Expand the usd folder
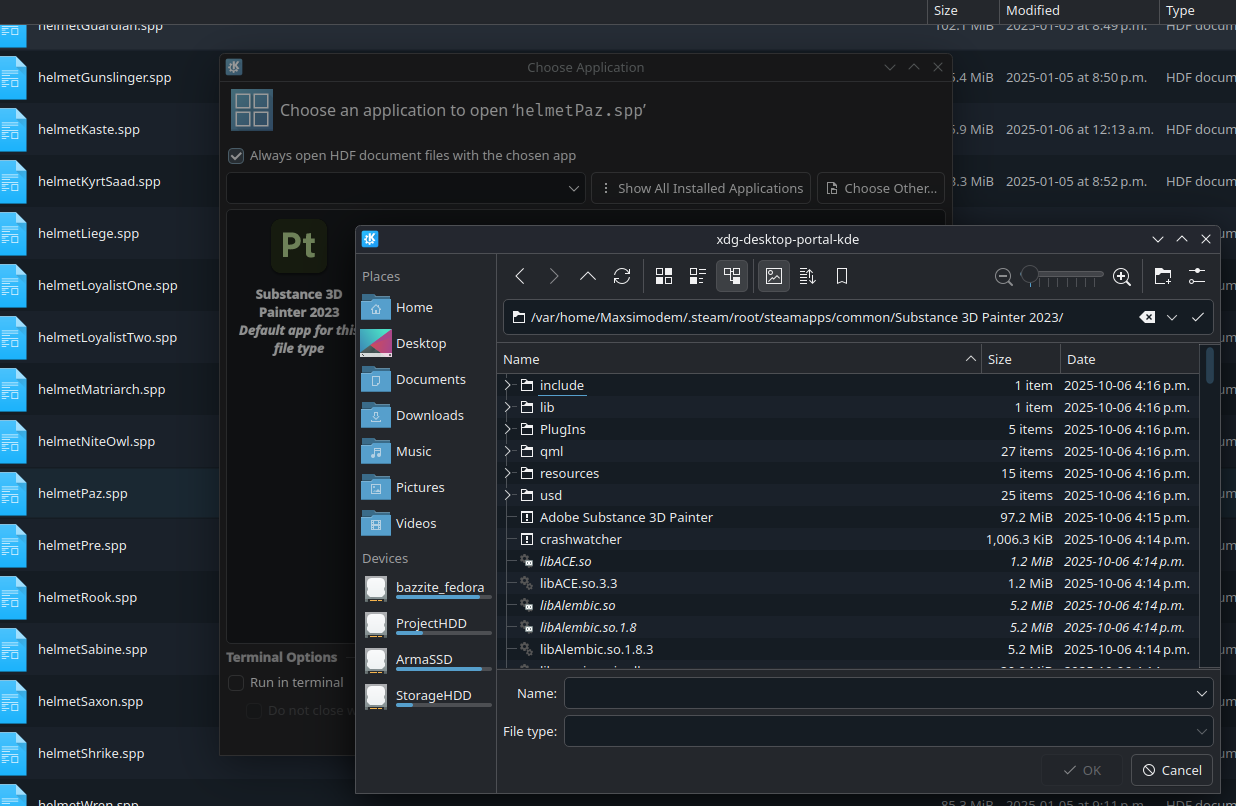 coord(508,495)
